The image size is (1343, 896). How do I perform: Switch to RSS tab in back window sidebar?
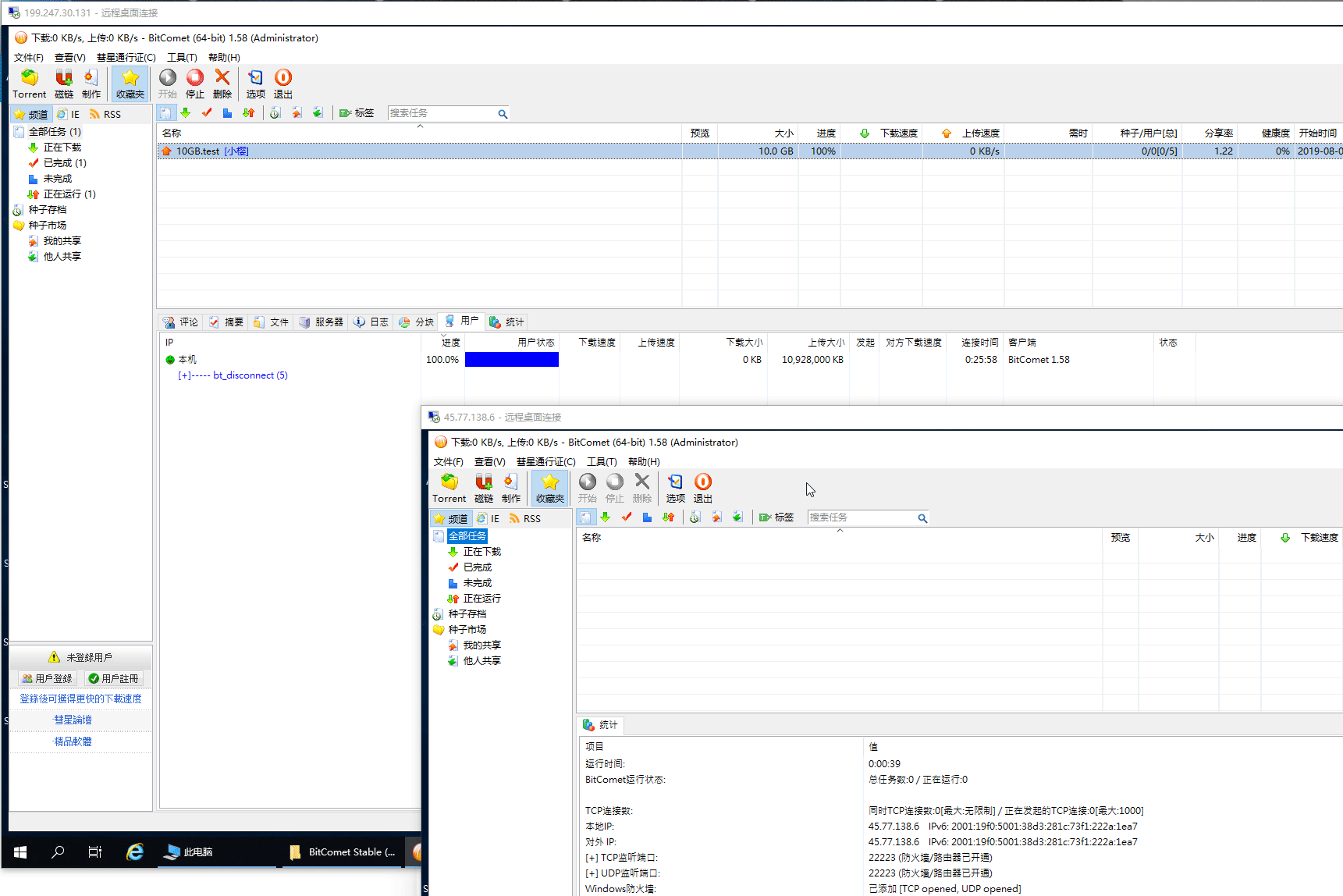pyautogui.click(x=105, y=114)
